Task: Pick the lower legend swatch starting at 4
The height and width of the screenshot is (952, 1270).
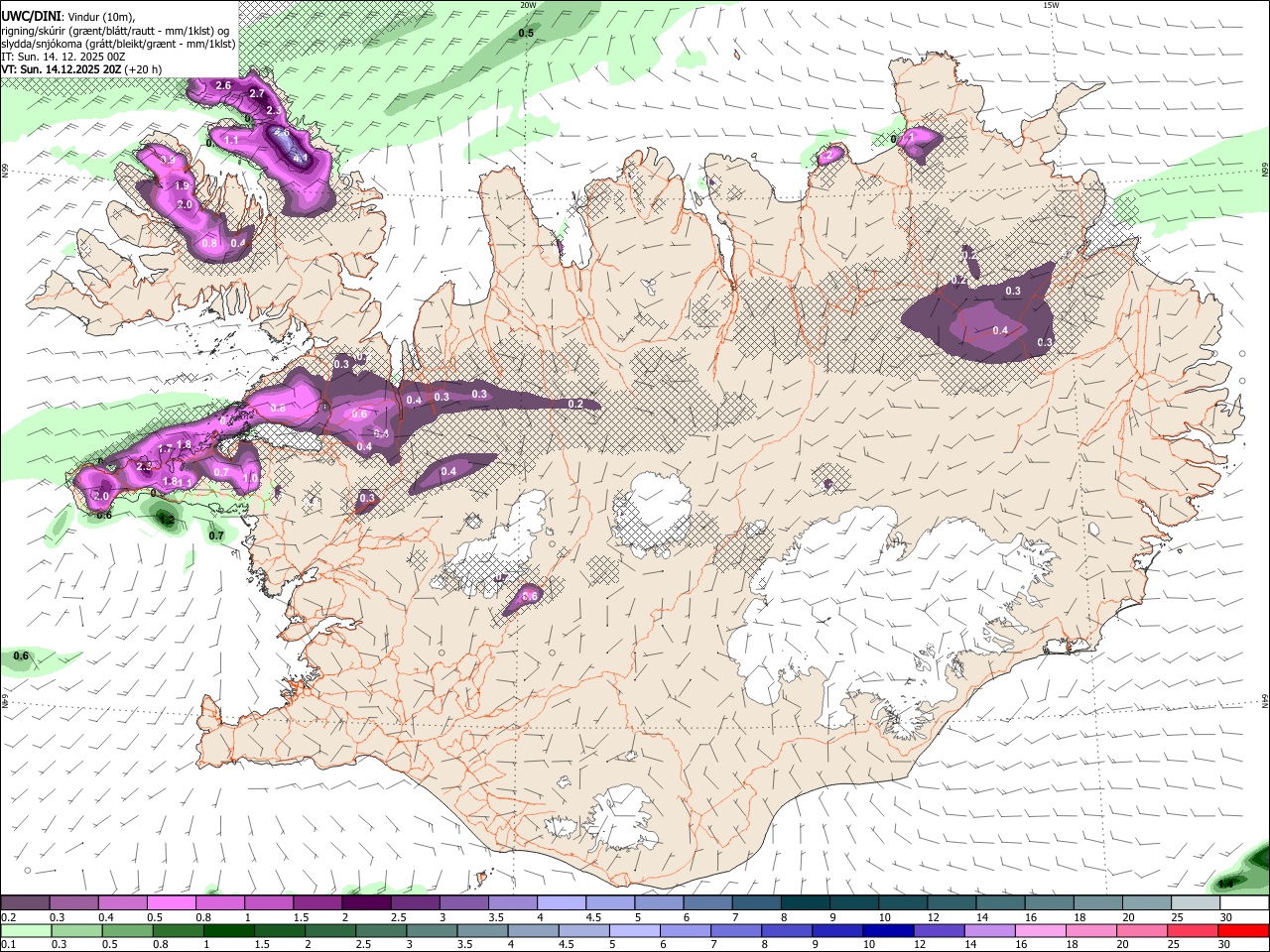Action: click(x=534, y=930)
